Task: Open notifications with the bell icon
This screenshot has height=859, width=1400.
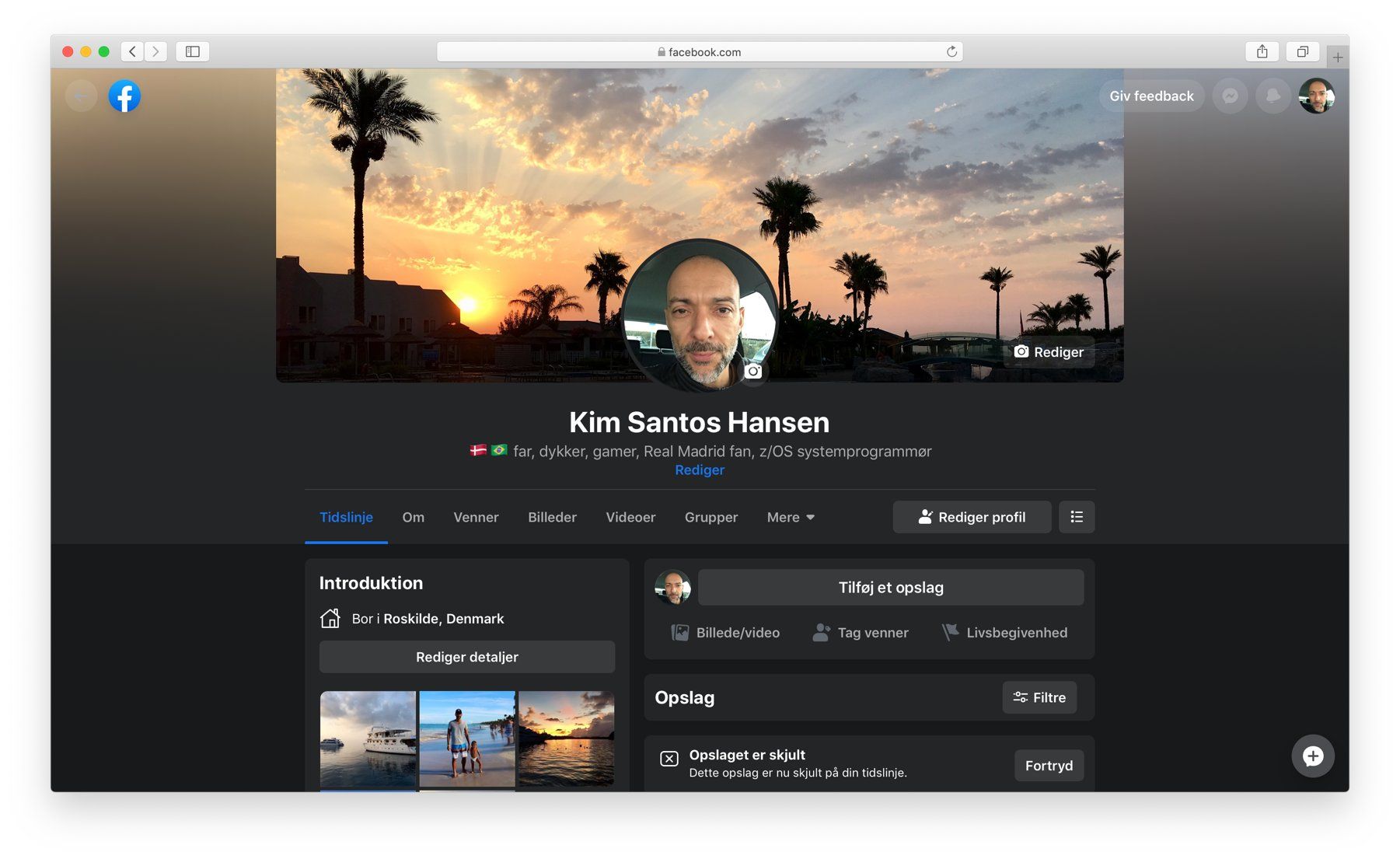Action: coord(1273,96)
